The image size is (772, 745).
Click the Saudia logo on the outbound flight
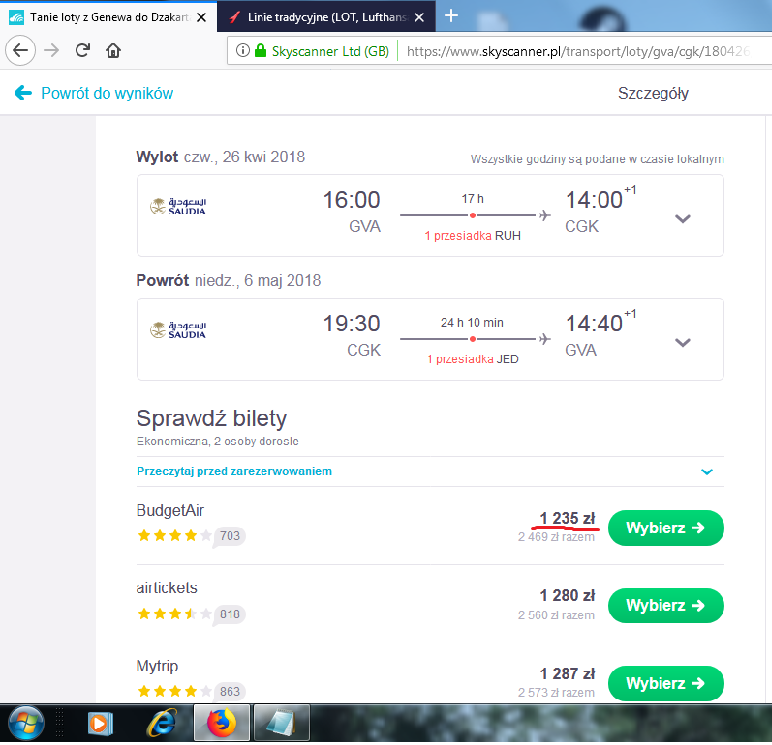178,206
